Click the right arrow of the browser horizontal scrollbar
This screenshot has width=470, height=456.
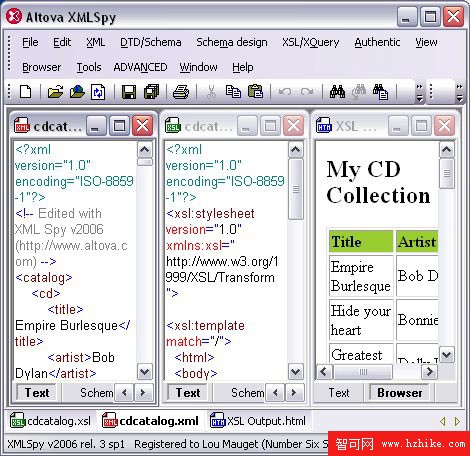[x=430, y=371]
